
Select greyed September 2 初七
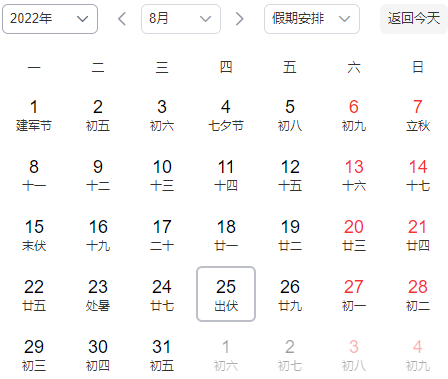click(x=290, y=355)
